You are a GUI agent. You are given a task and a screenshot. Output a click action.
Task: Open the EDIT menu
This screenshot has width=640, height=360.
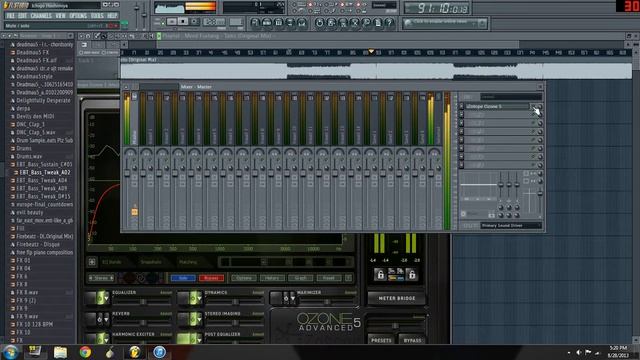pos(22,16)
